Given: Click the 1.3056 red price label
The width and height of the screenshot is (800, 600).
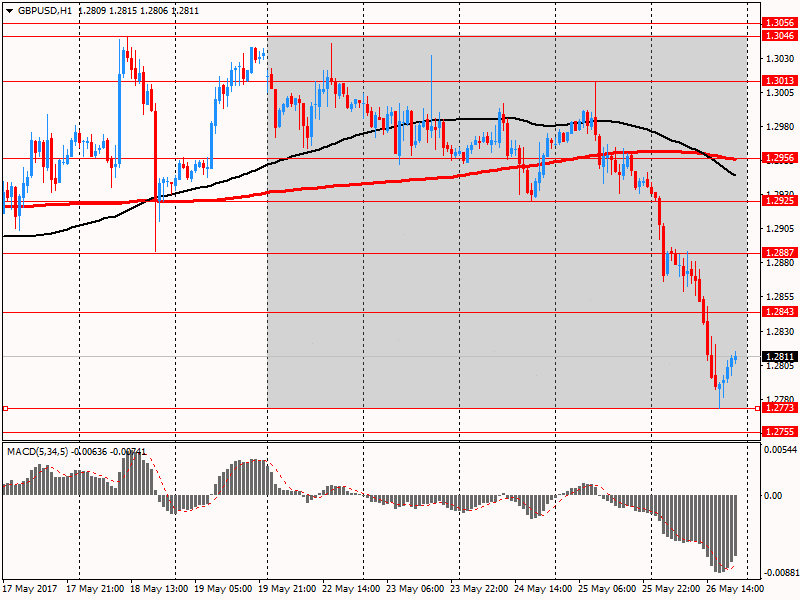Looking at the screenshot, I should tap(780, 23).
